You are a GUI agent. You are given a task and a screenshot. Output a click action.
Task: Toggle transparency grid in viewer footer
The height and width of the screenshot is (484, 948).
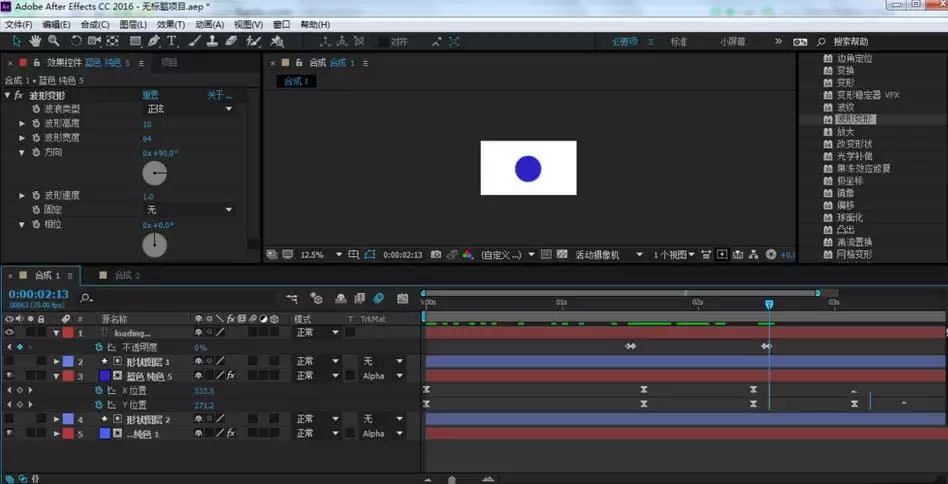tap(561, 255)
